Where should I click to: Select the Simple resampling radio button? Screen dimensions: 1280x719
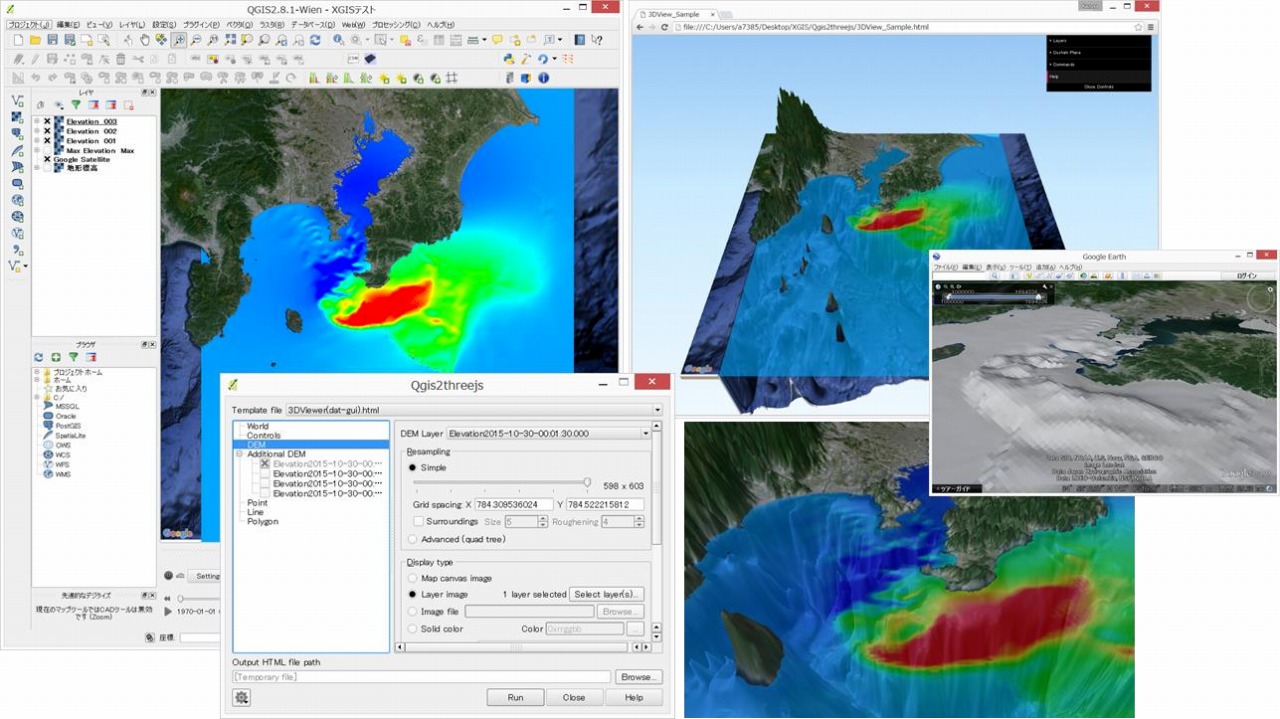[412, 467]
